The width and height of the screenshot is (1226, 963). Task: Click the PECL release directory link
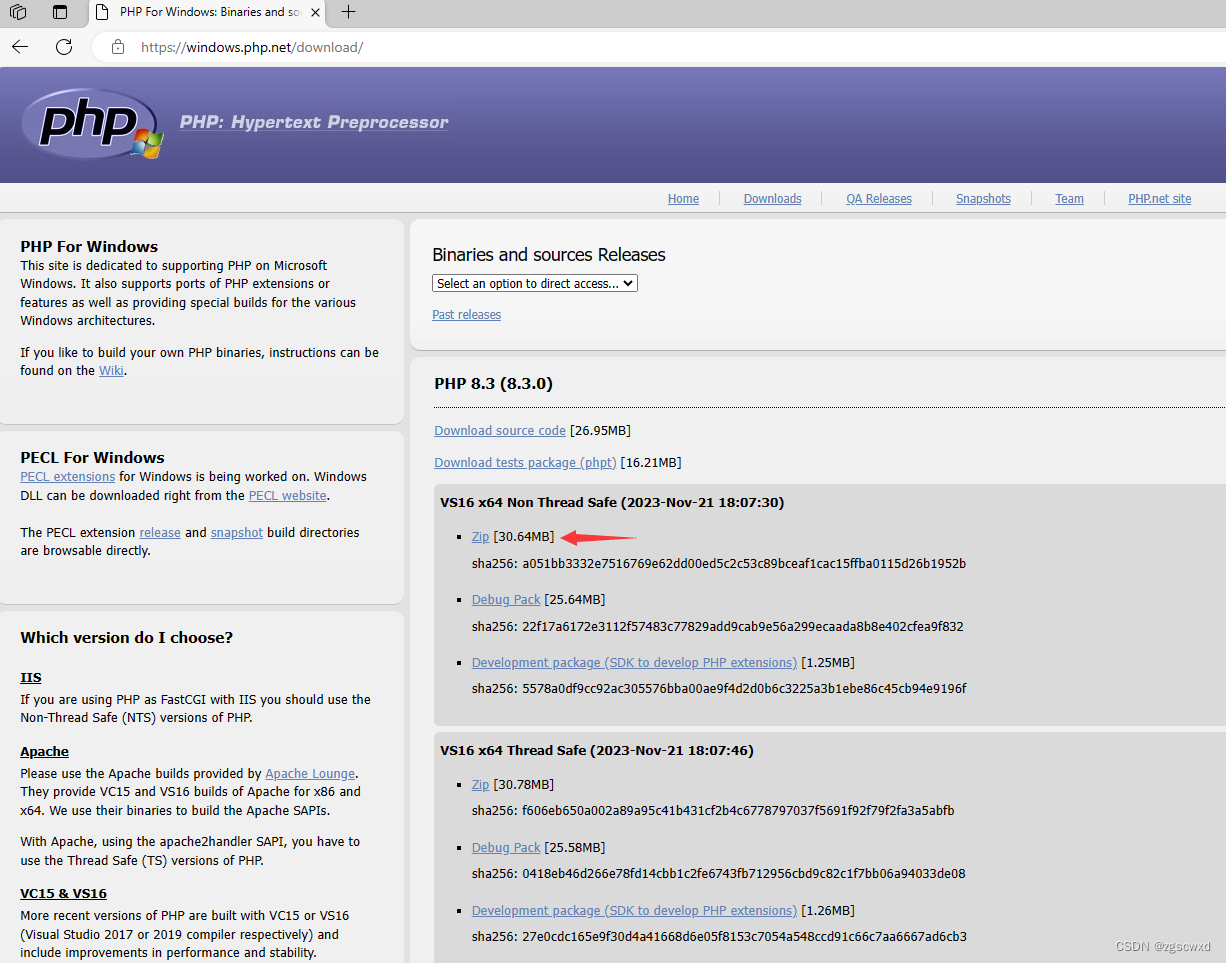pos(160,533)
